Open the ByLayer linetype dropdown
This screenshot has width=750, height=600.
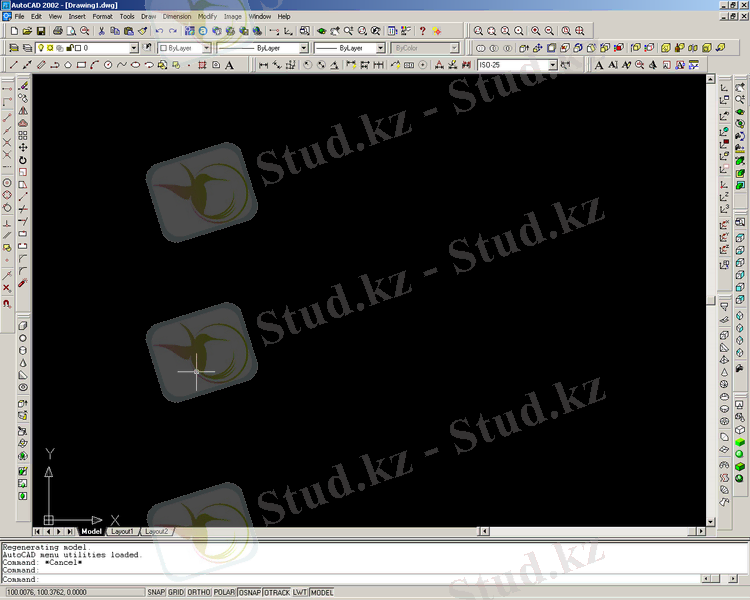coord(304,48)
